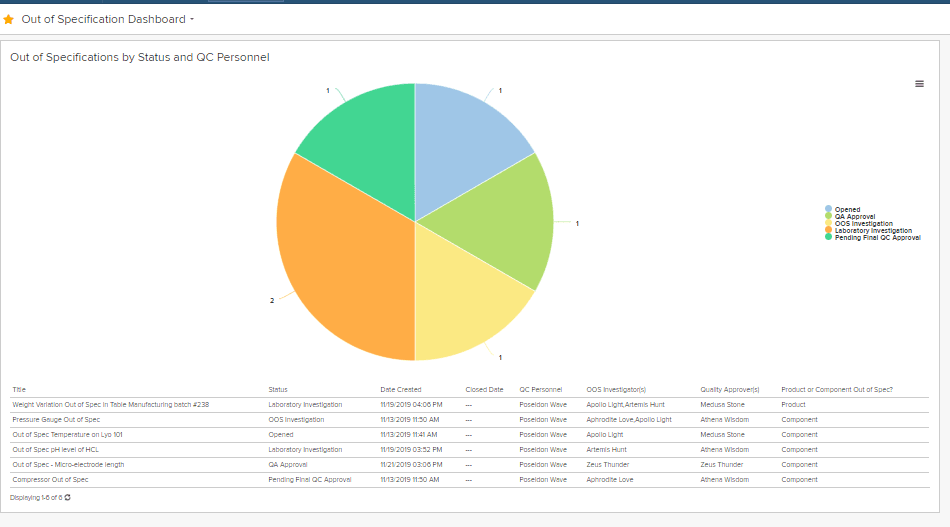Toggle the Opened legend marker

pos(828,209)
